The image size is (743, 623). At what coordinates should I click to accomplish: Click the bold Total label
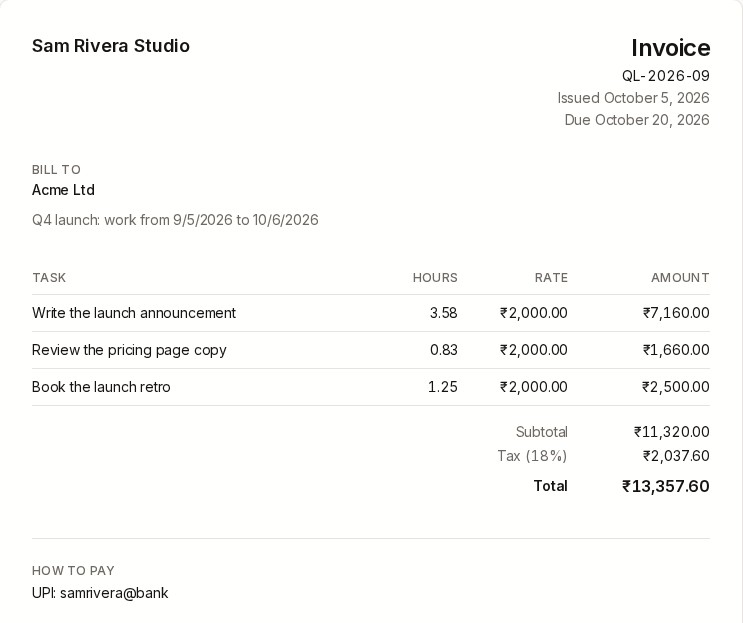click(550, 486)
